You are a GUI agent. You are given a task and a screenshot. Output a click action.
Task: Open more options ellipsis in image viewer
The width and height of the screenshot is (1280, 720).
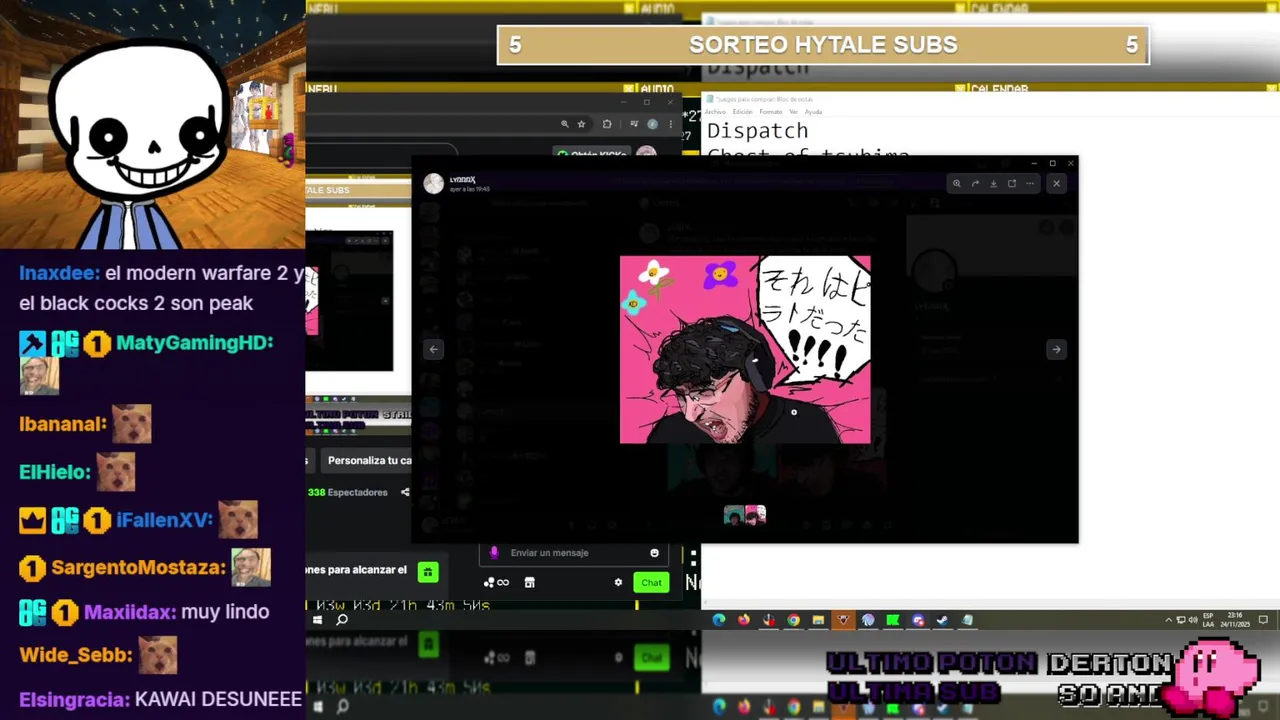click(x=1029, y=183)
